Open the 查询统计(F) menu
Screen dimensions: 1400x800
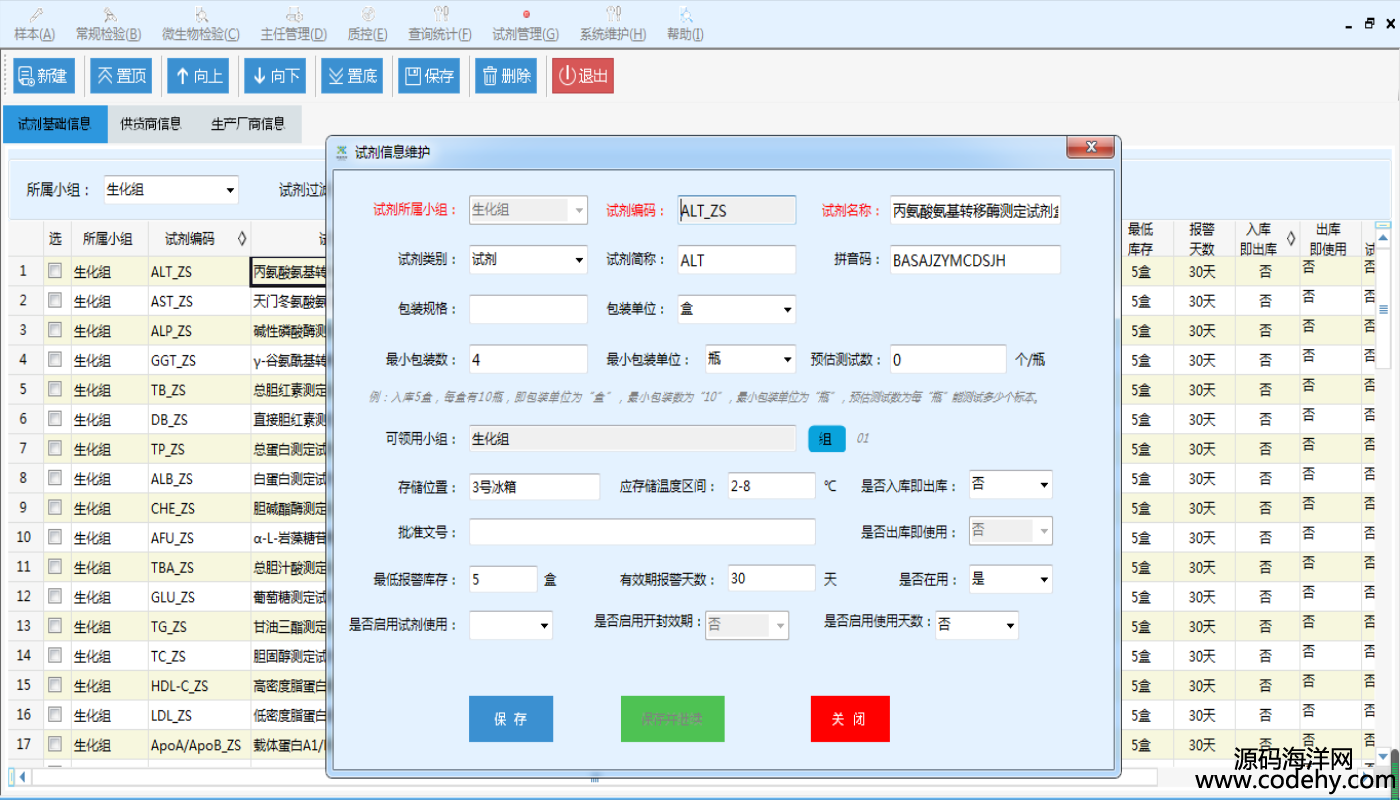click(440, 24)
